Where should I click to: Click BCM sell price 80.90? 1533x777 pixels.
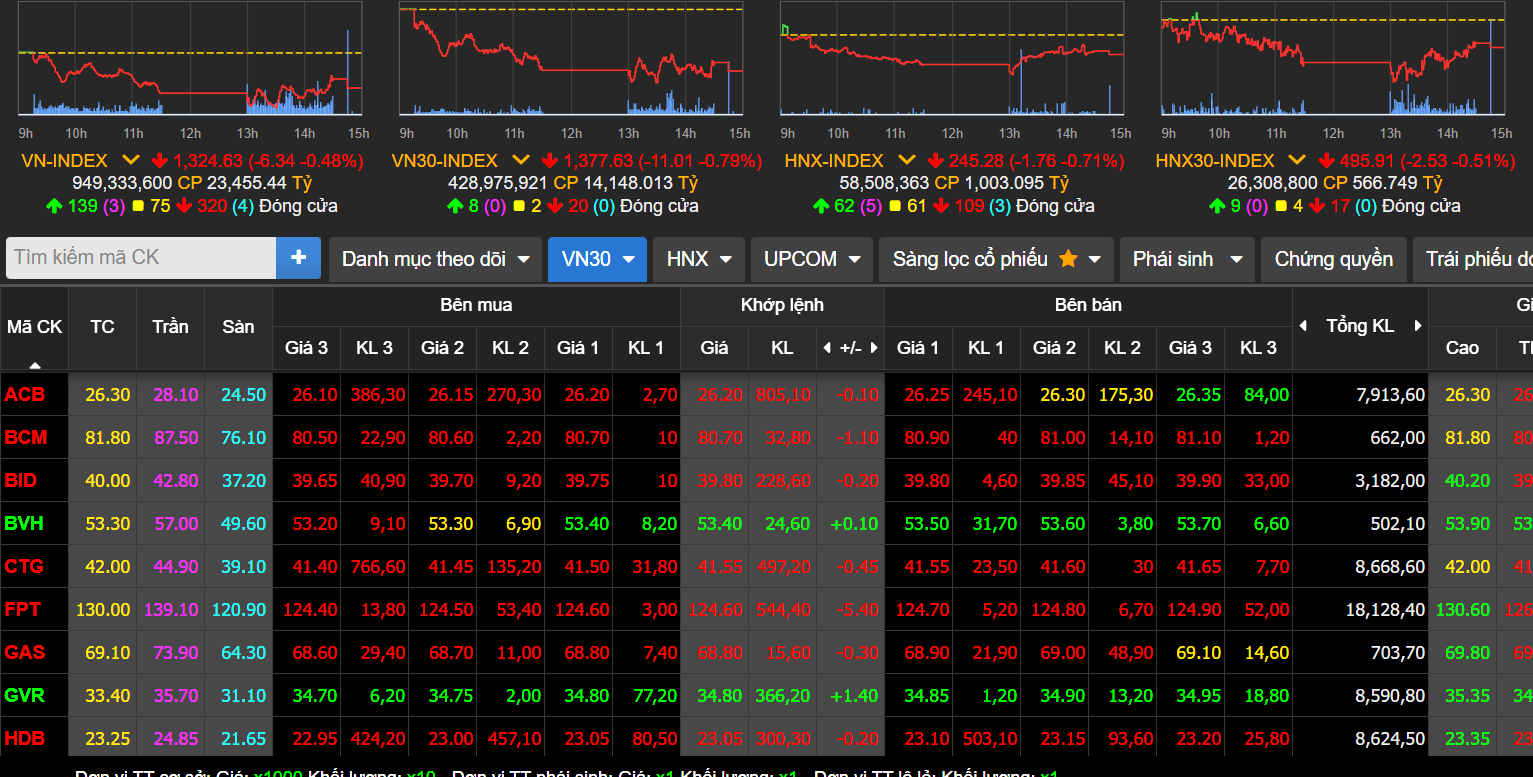pyautogui.click(x=927, y=438)
